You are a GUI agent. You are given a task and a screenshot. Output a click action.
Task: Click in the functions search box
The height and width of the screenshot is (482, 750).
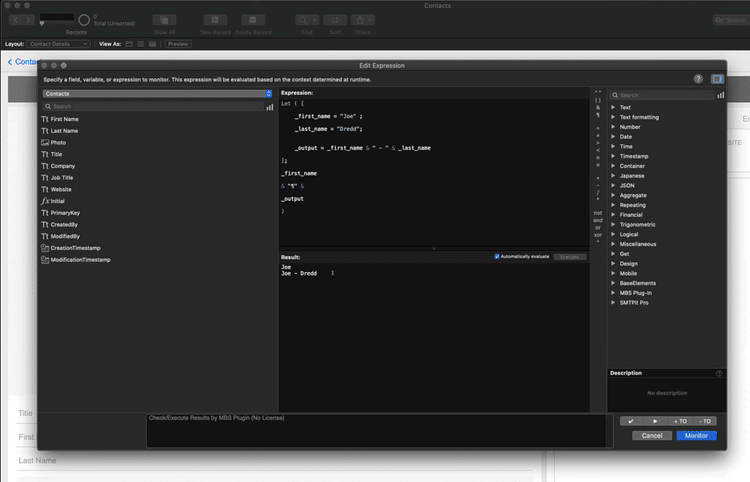[x=662, y=95]
